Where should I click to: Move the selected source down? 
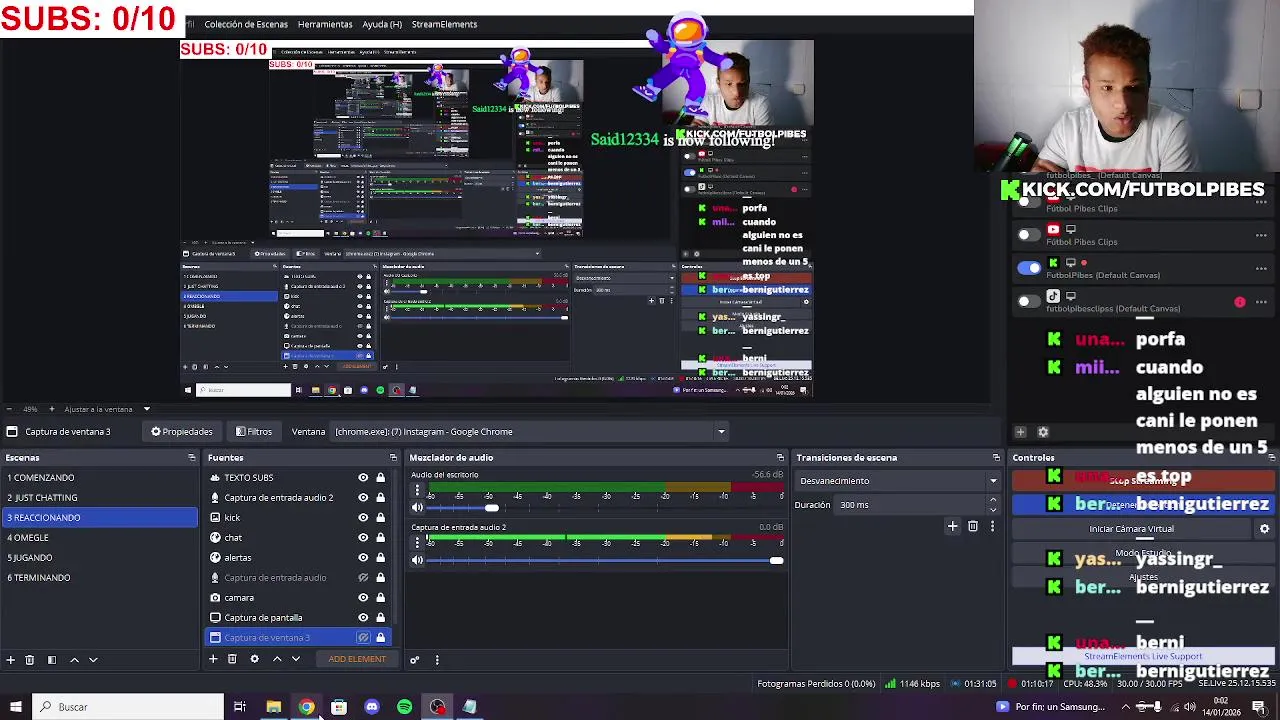tap(295, 659)
